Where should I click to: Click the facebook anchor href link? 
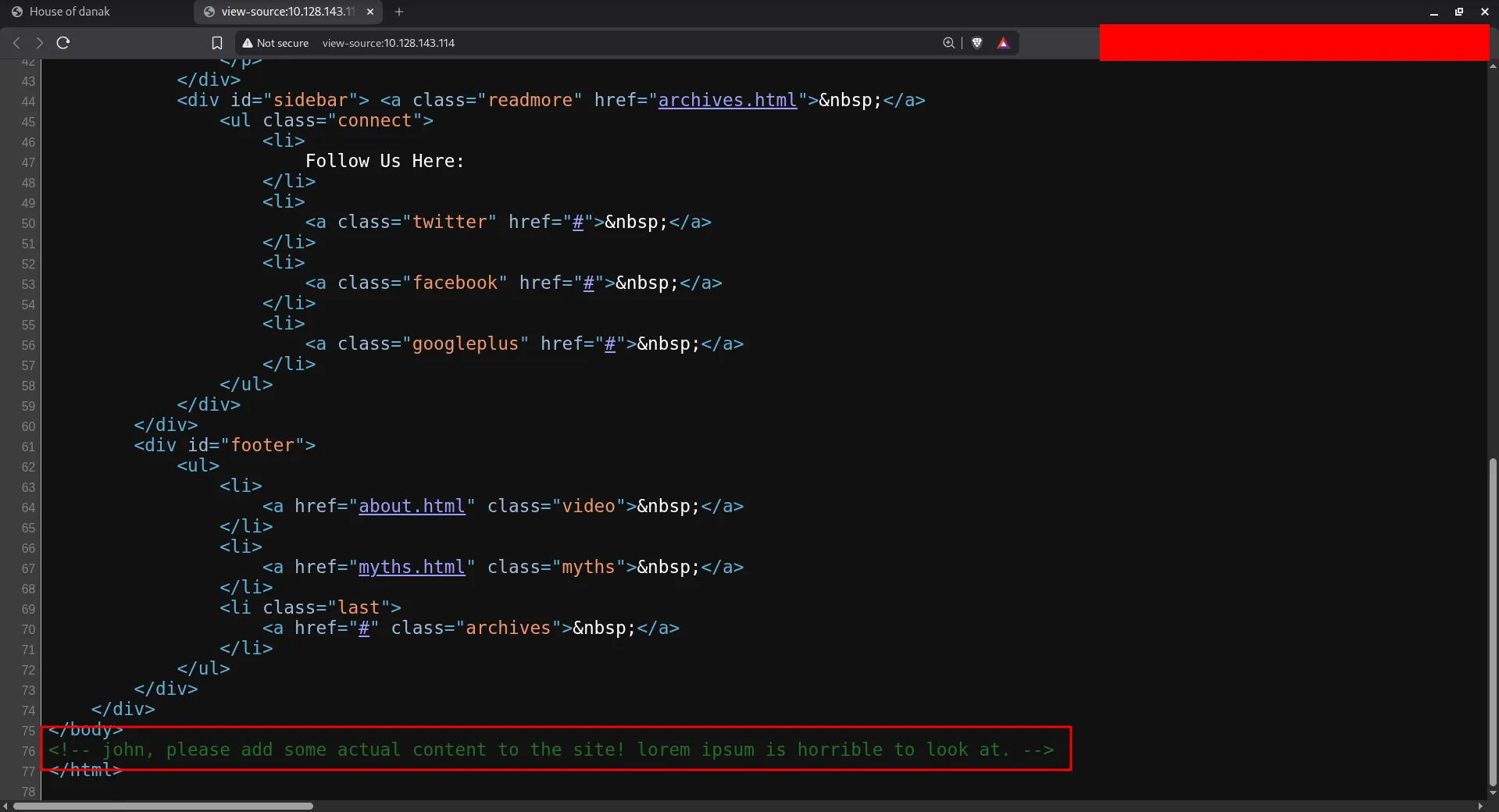click(588, 283)
